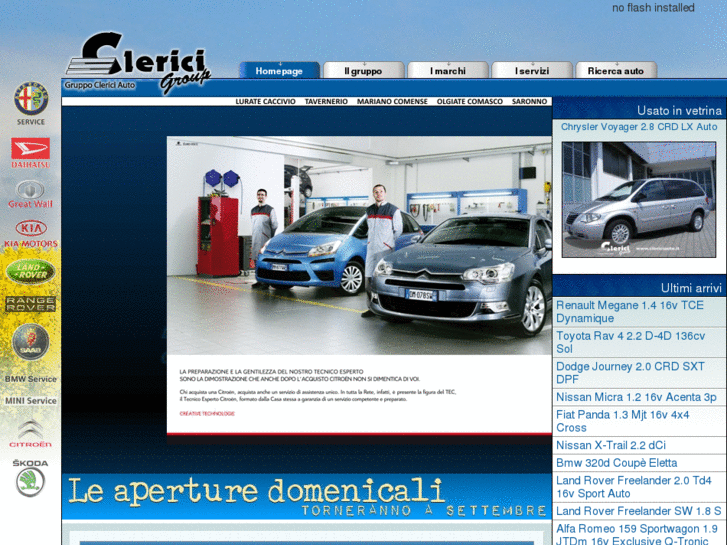Open the I marchi tab
Image resolution: width=727 pixels, height=545 pixels.
point(448,71)
